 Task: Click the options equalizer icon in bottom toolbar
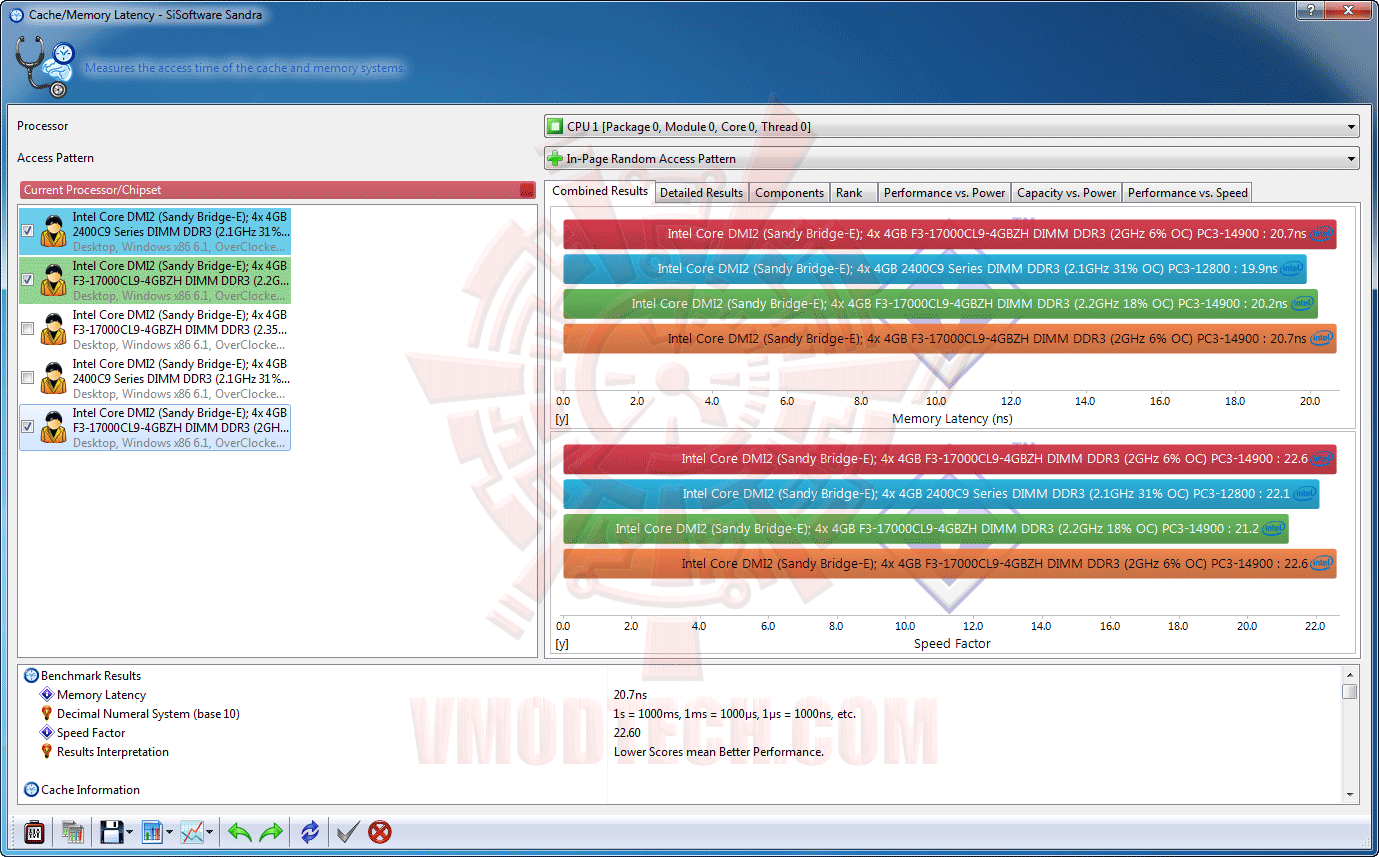(x=33, y=831)
